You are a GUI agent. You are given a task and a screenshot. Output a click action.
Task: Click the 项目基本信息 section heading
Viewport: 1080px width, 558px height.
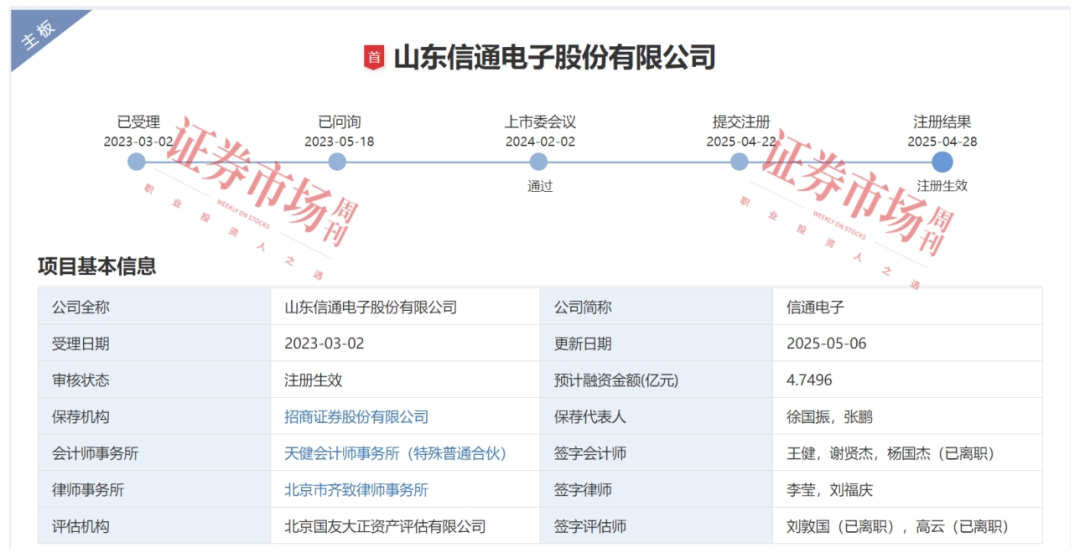pyautogui.click(x=97, y=266)
